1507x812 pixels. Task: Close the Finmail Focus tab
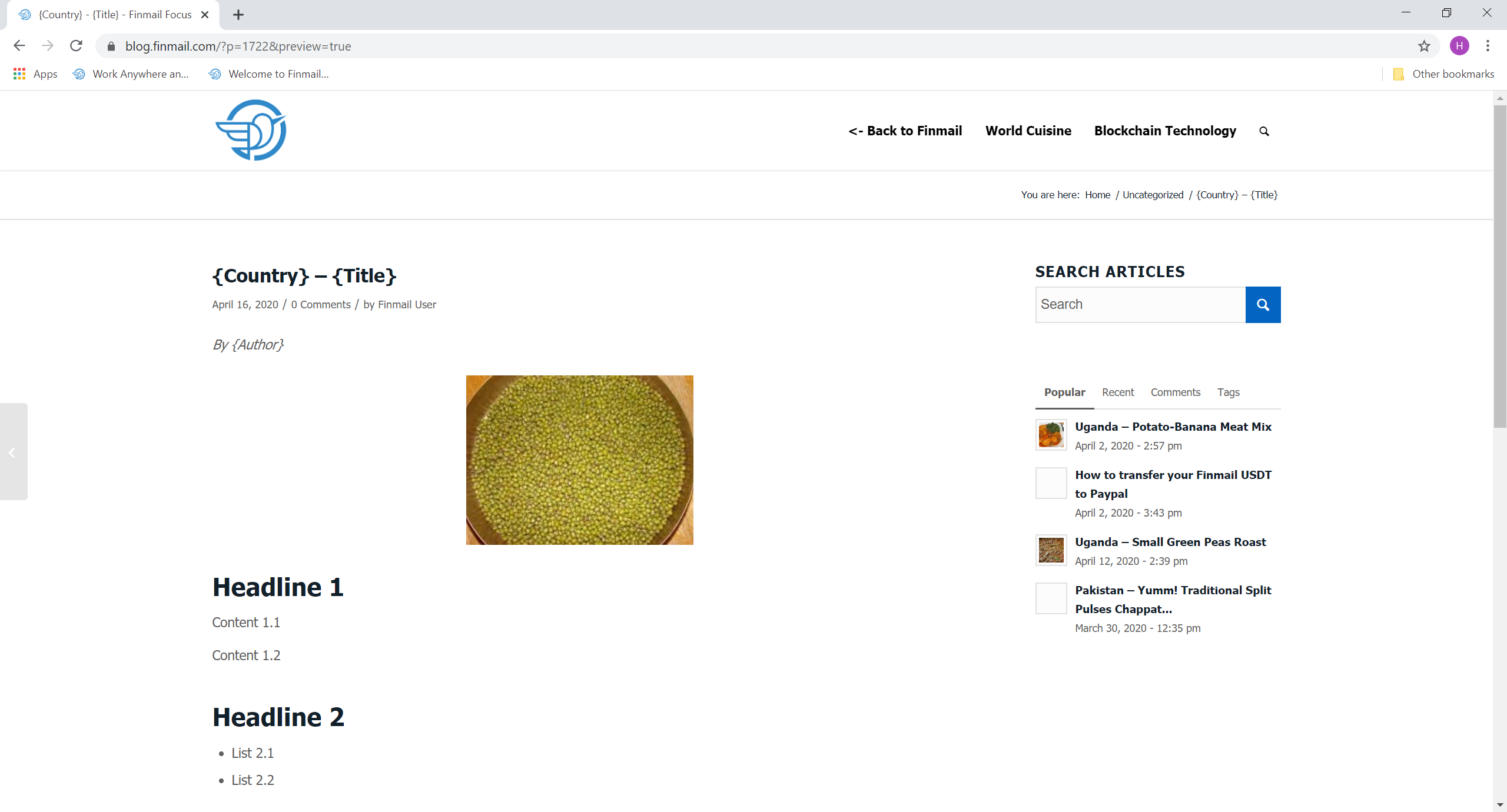point(205,15)
